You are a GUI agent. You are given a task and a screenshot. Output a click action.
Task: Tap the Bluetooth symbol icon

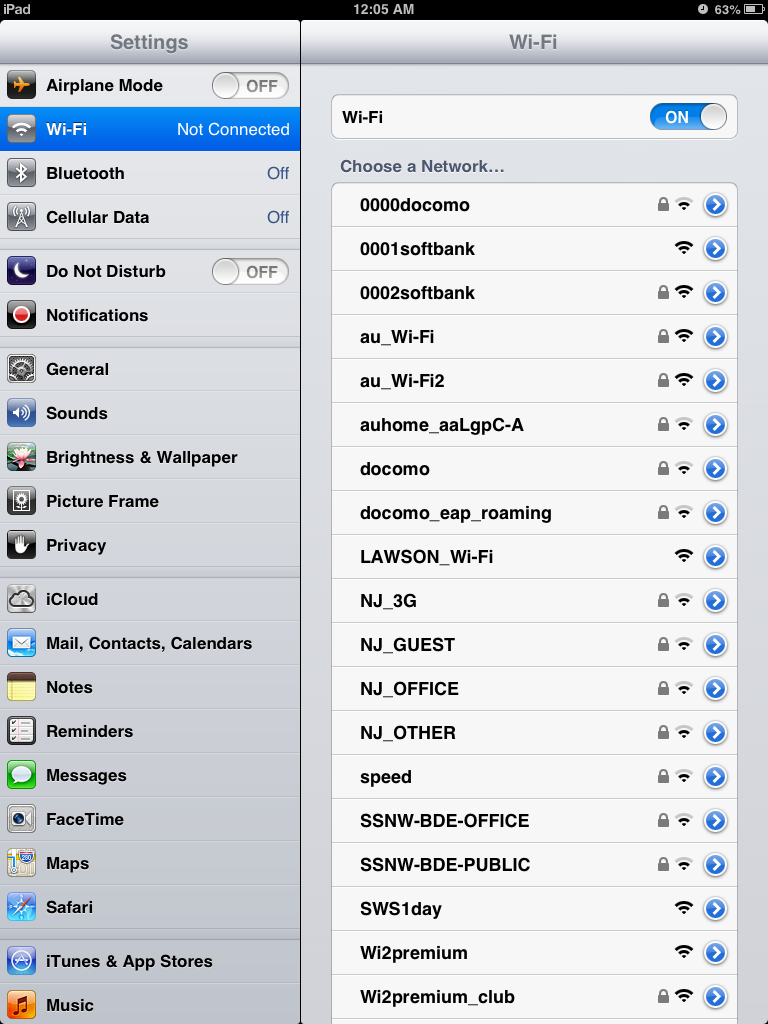pos(22,173)
